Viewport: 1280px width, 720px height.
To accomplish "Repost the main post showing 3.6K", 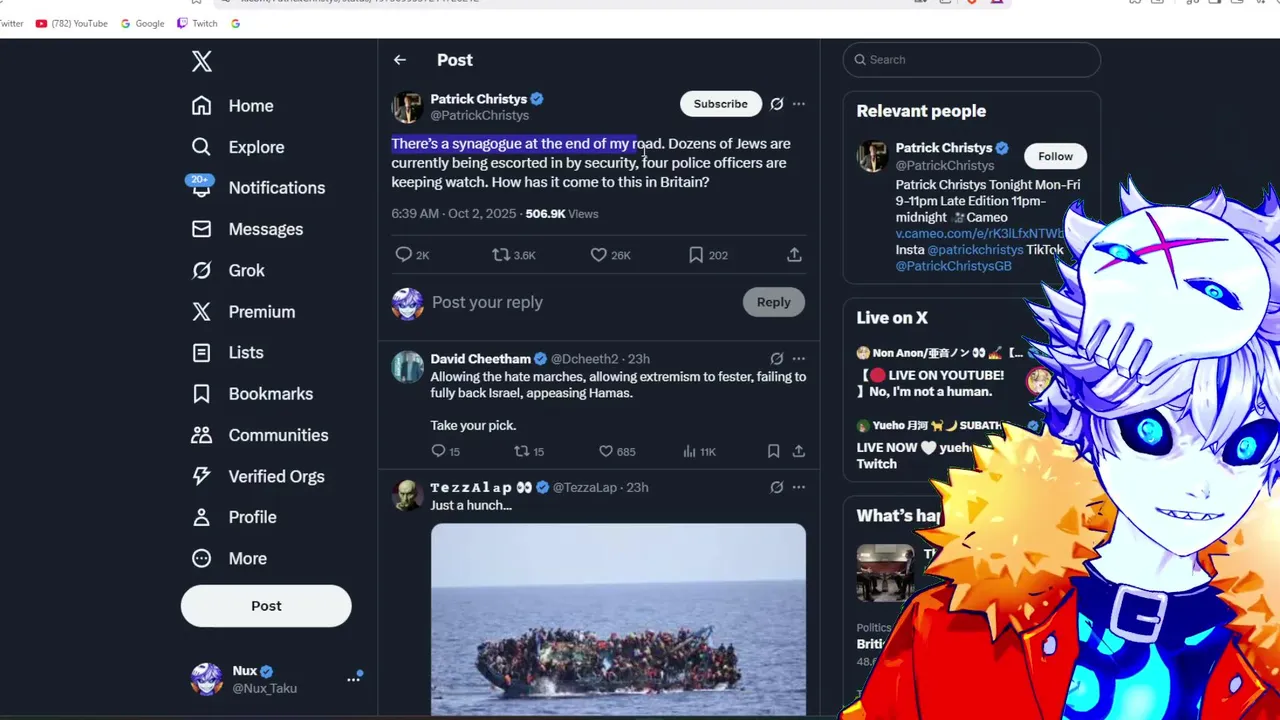I will coord(501,255).
